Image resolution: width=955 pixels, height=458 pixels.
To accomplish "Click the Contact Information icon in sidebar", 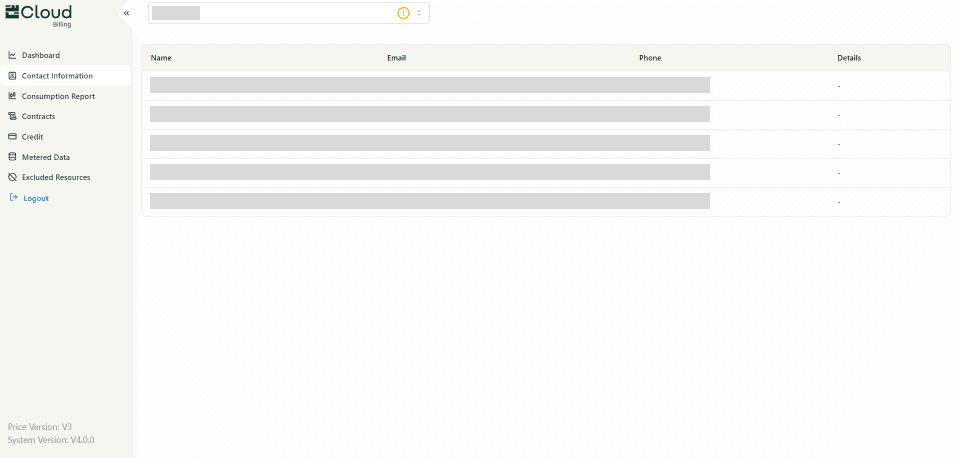I will [x=12, y=76].
